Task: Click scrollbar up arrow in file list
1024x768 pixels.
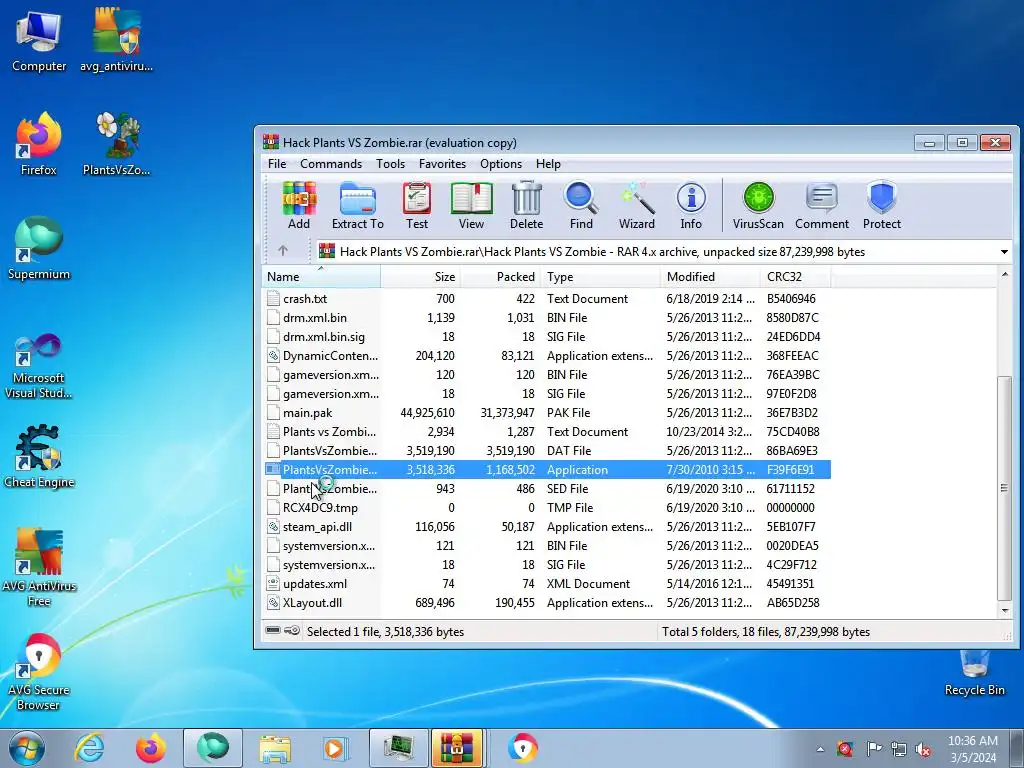Action: point(1004,274)
